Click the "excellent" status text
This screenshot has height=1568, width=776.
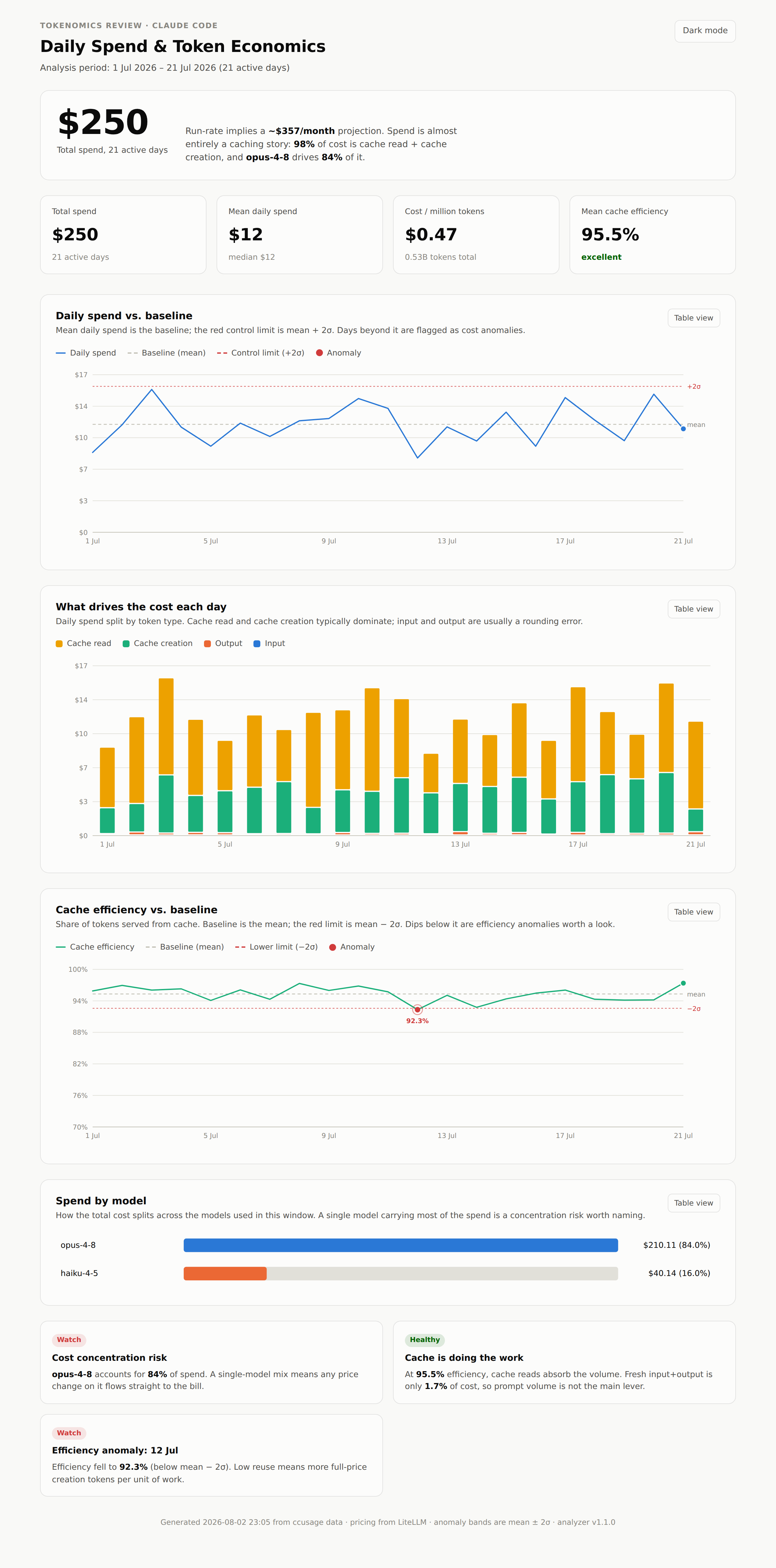coord(601,257)
